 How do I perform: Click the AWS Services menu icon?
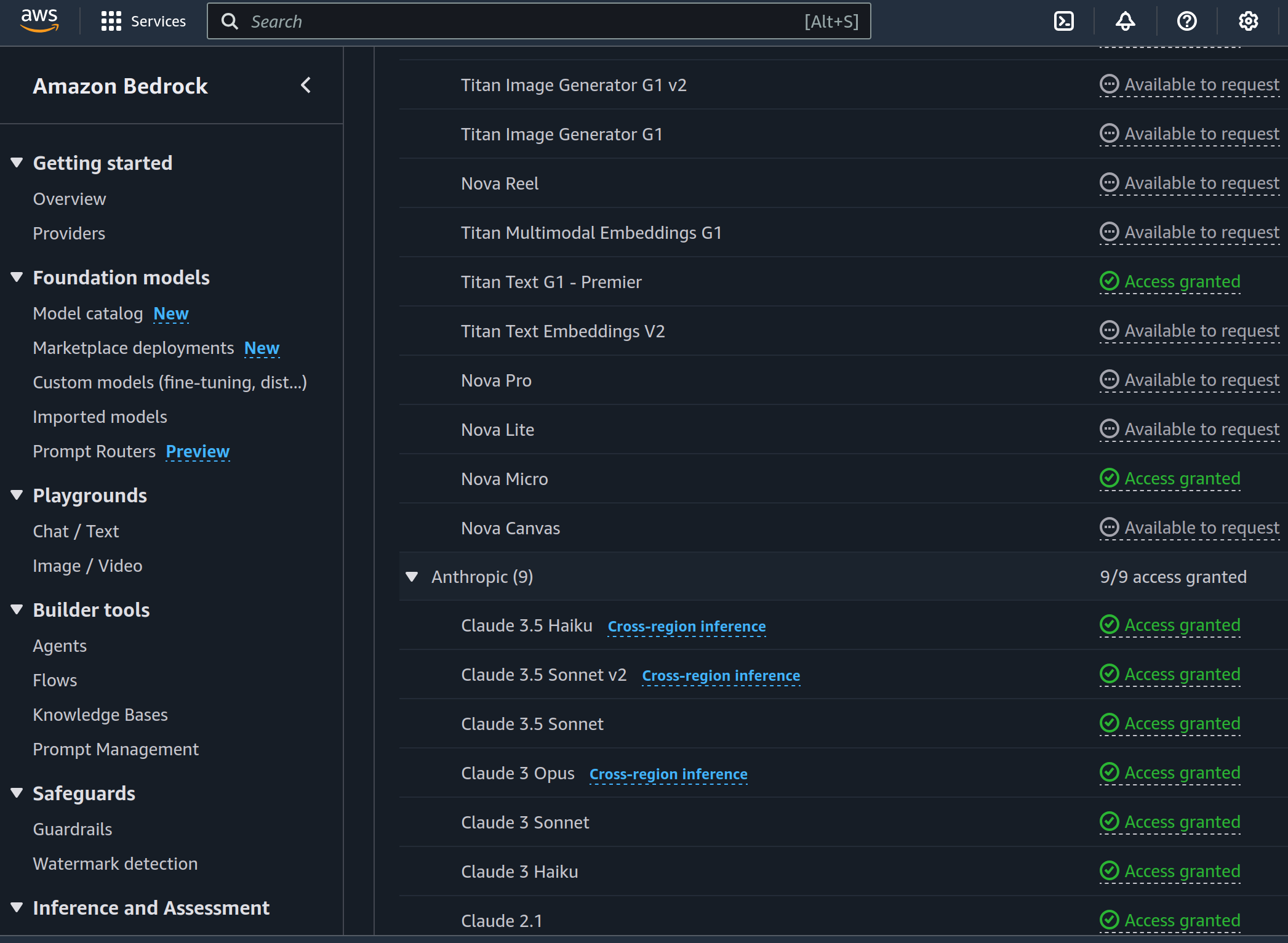click(109, 21)
